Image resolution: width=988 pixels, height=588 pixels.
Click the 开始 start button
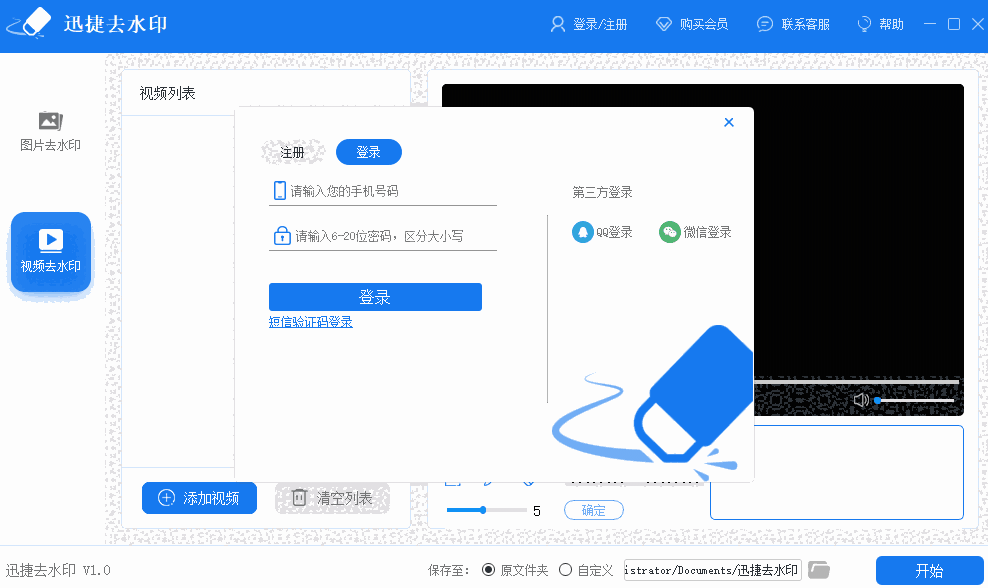[x=929, y=569]
